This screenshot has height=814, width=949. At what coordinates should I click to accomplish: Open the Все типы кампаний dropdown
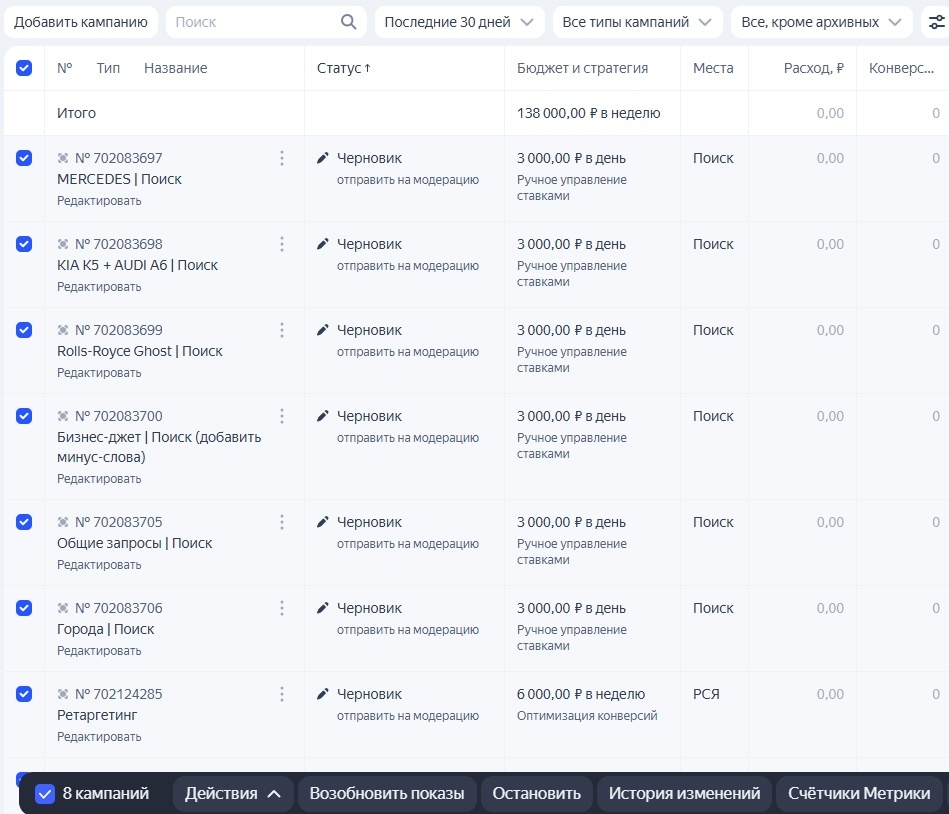[637, 22]
